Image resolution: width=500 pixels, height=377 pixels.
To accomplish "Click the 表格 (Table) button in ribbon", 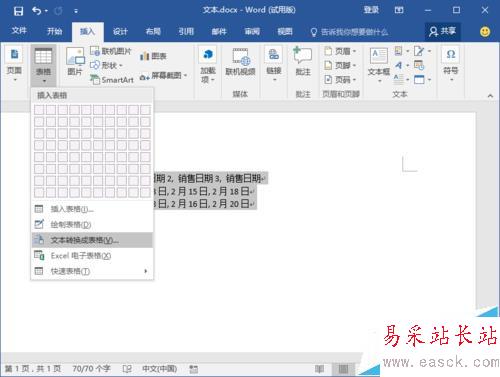I will click(x=43, y=65).
